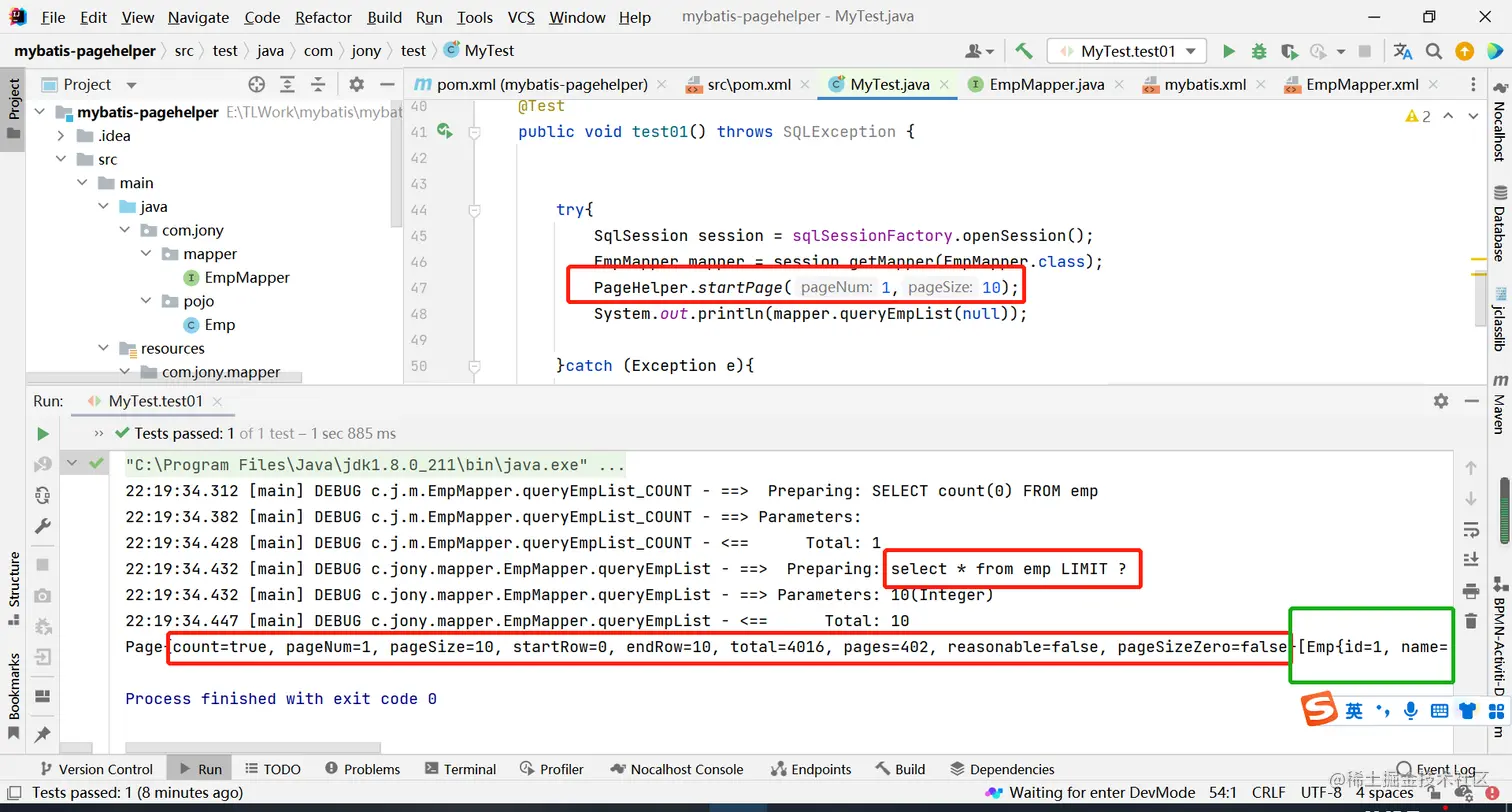The height and width of the screenshot is (812, 1512).
Task: Open the Sogou soft keyboard icon
Action: point(1439,711)
